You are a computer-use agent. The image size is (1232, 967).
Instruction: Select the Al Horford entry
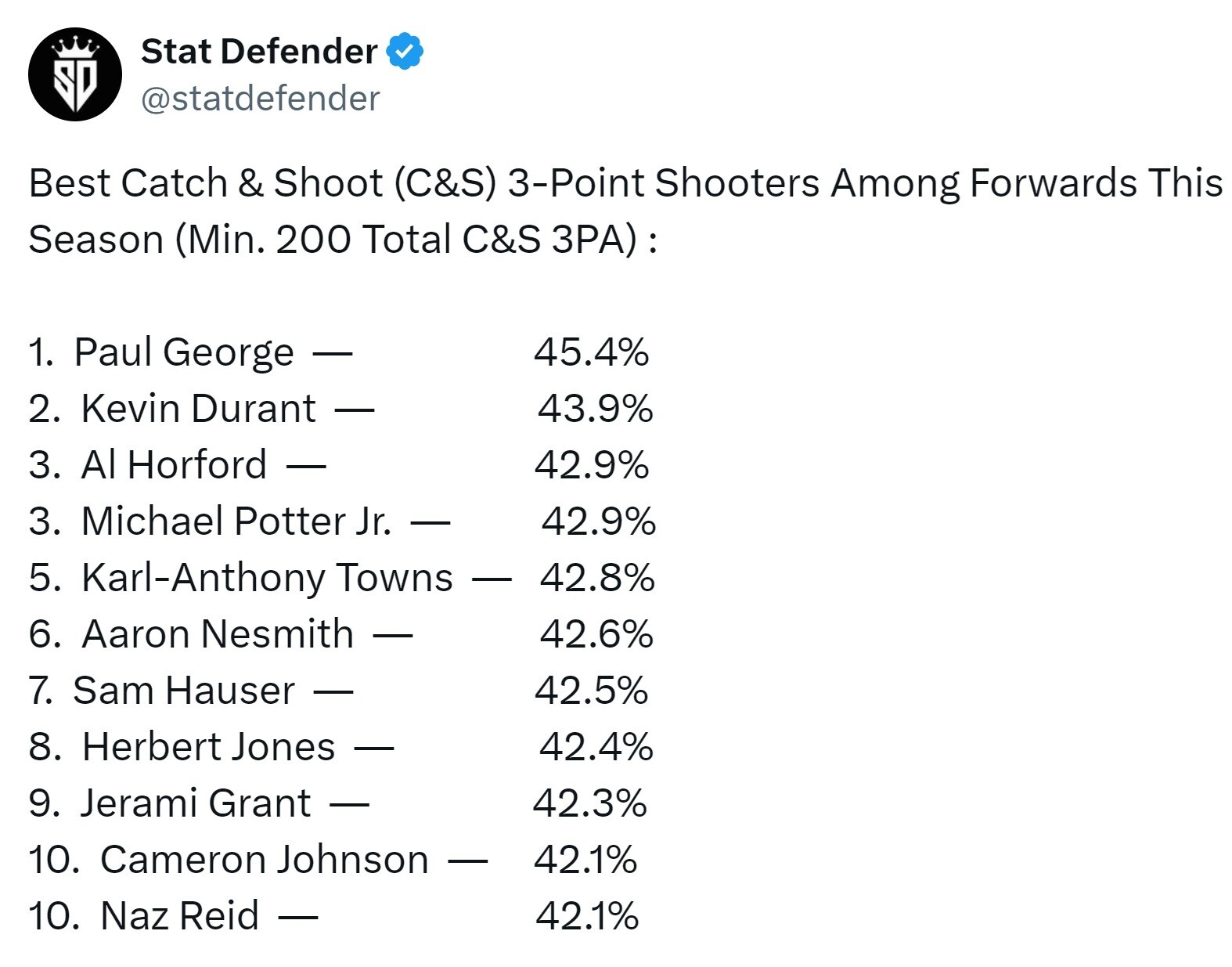tap(174, 465)
